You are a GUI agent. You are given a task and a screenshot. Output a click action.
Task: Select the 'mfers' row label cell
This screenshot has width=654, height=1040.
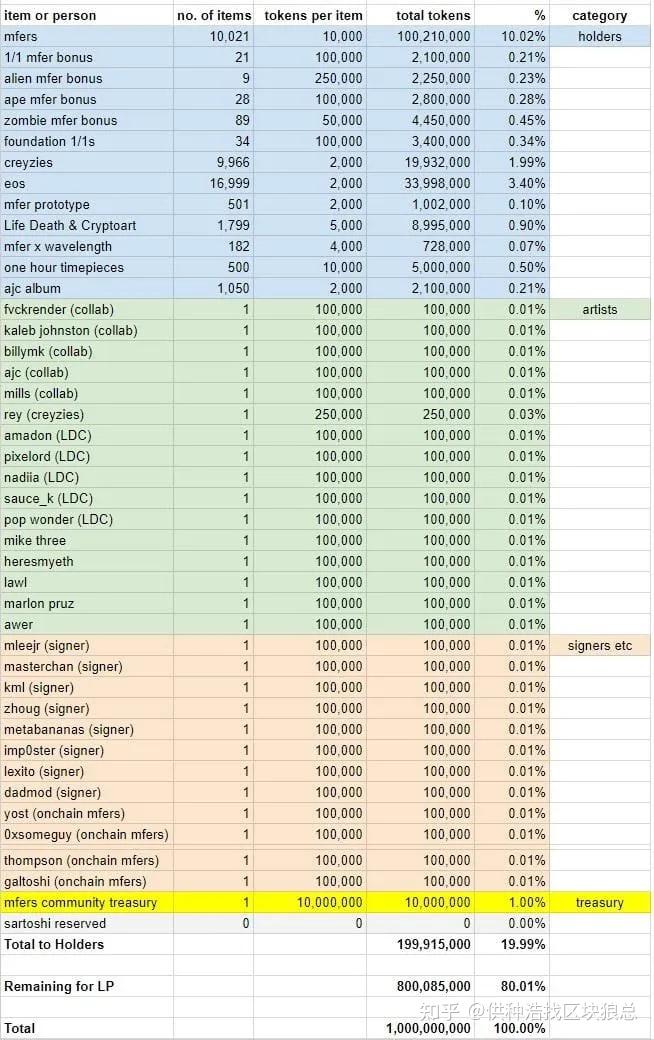coord(21,36)
